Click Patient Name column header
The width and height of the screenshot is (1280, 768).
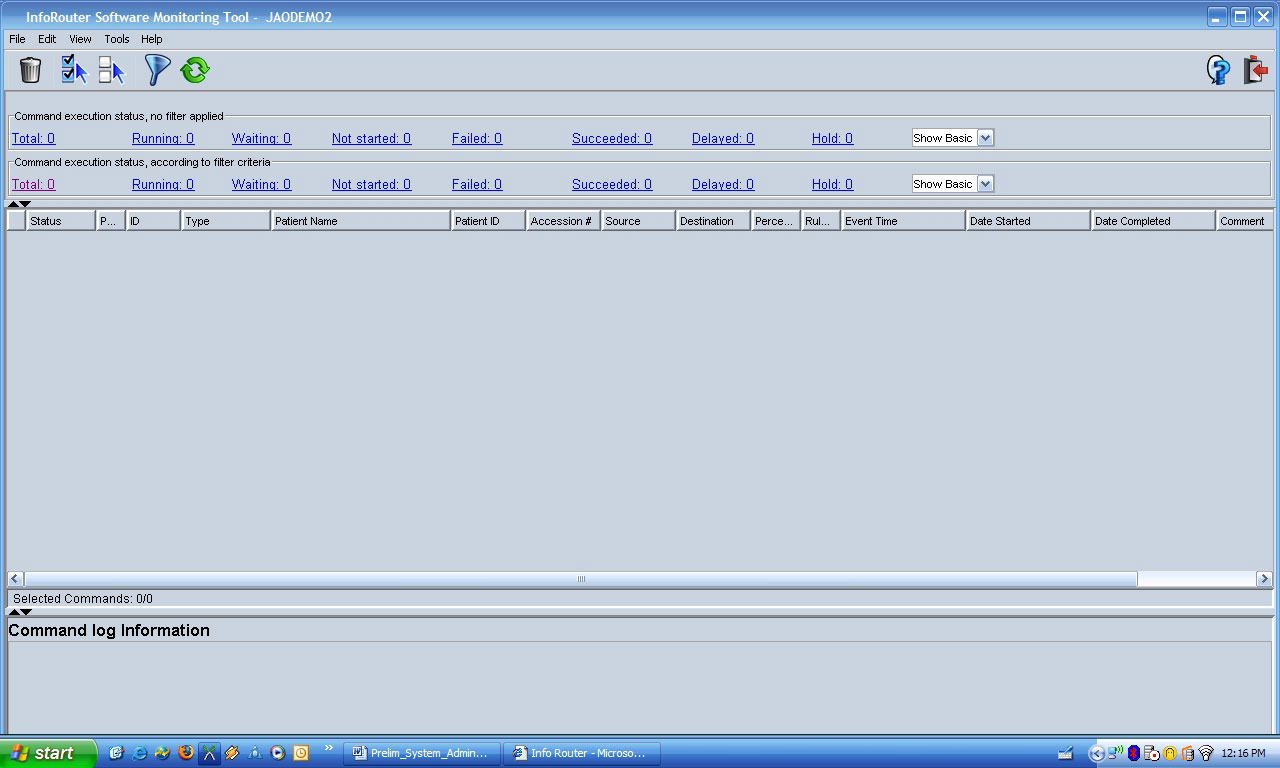[x=361, y=221]
